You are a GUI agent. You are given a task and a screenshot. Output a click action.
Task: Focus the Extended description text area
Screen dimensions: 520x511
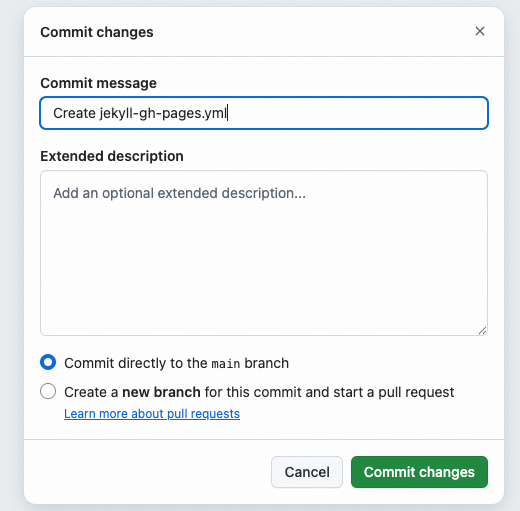[264, 253]
